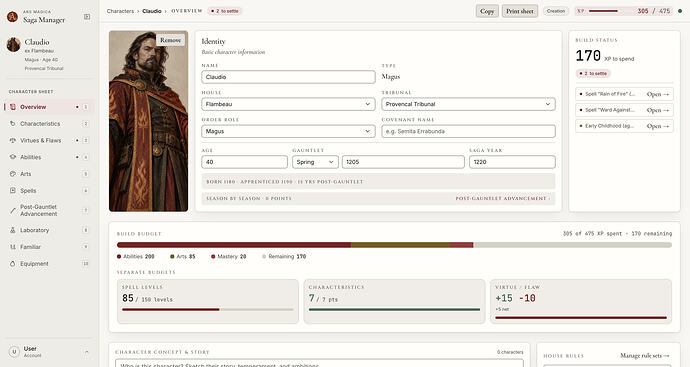The image size is (690, 367).
Task: Click the Claudio character portrait image
Action: point(148,121)
